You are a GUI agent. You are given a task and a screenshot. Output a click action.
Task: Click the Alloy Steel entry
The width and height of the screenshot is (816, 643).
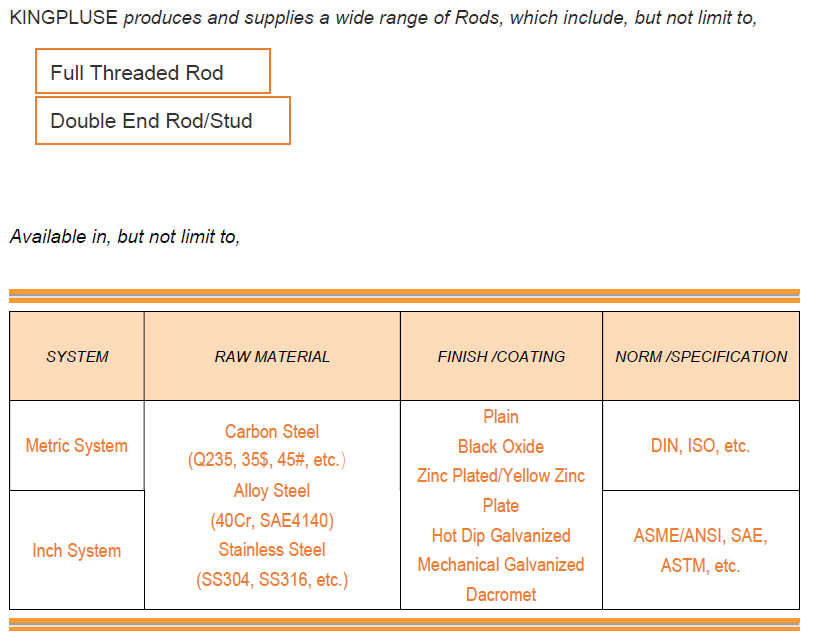(x=272, y=491)
